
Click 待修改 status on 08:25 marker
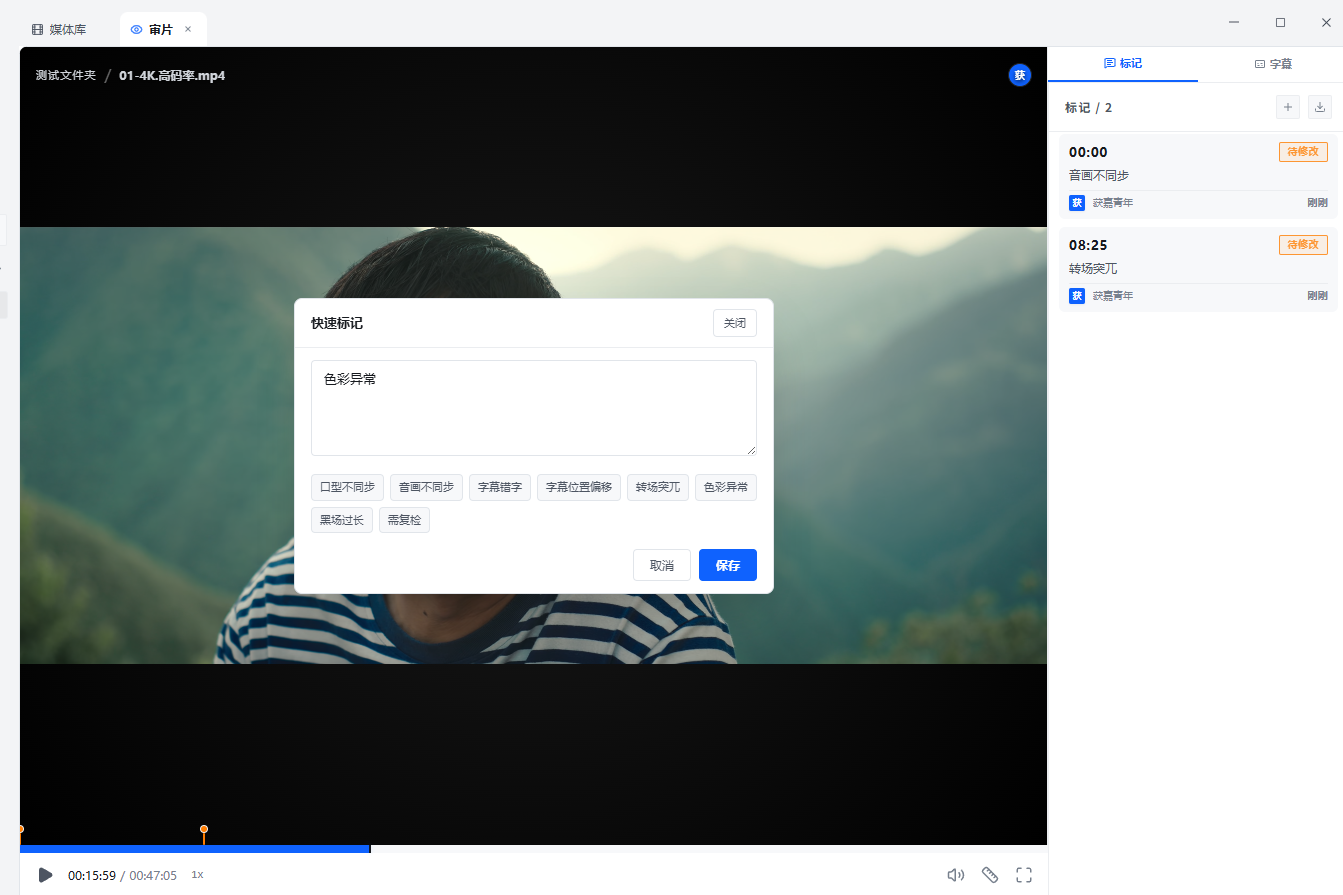tap(1303, 244)
